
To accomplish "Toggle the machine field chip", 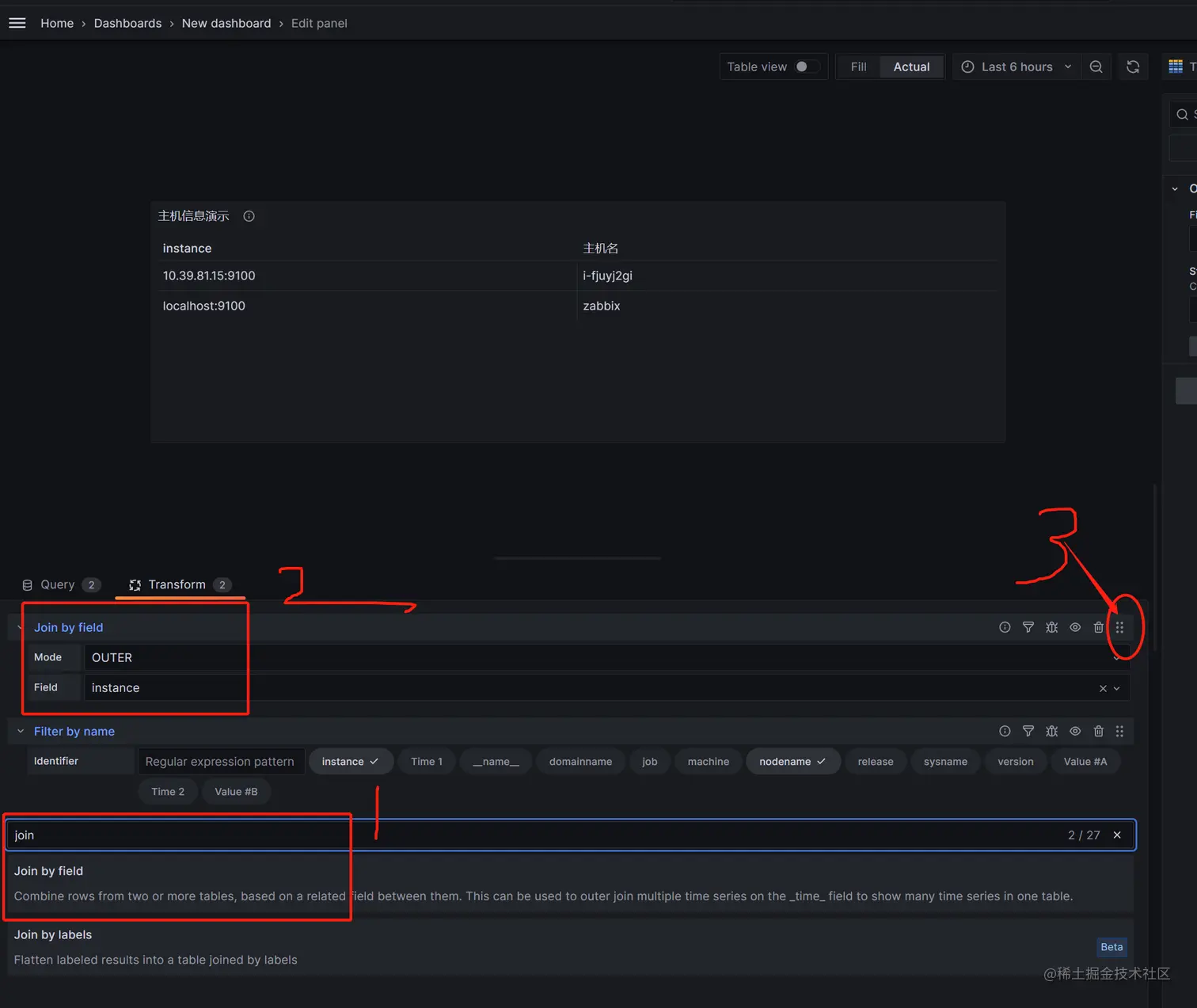I will (x=709, y=761).
